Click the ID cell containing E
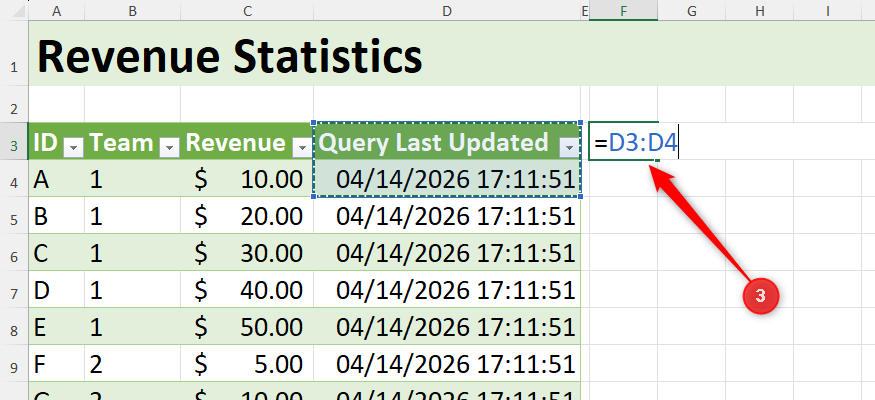Screen dimensions: 875x400 (x=56, y=326)
